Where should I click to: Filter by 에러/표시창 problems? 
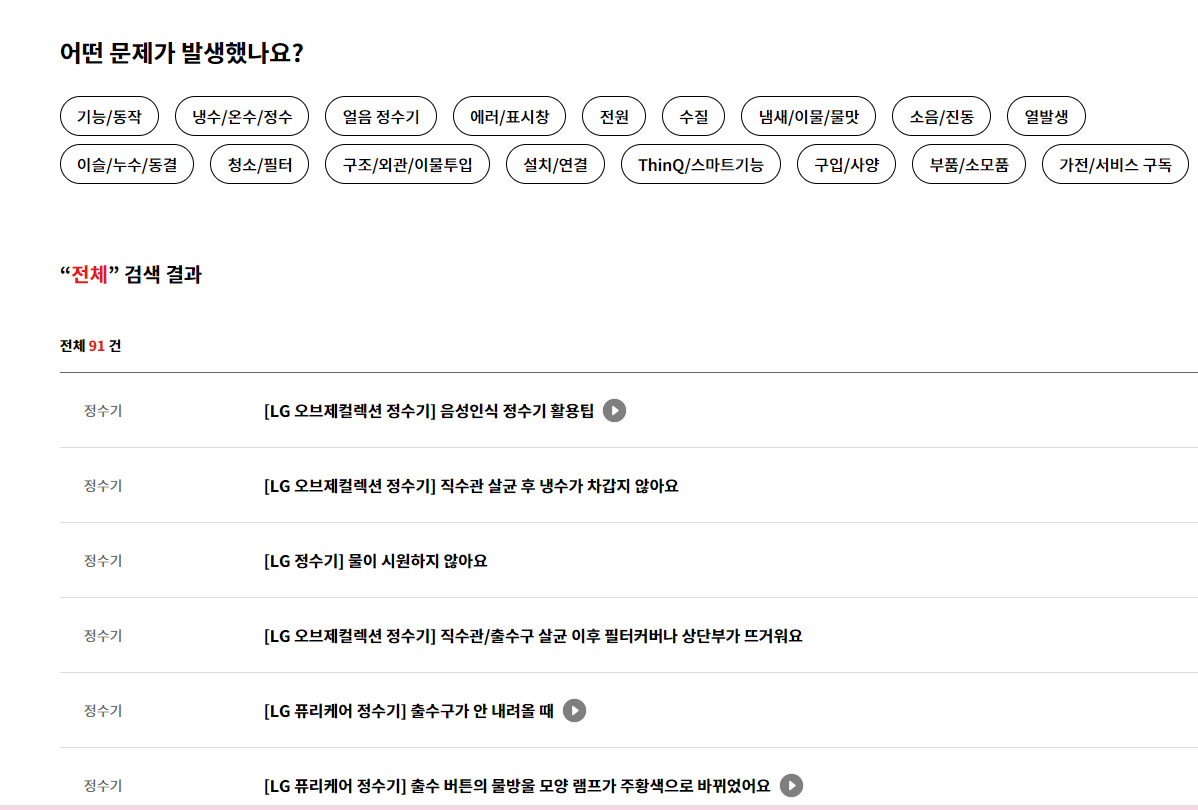(x=510, y=116)
